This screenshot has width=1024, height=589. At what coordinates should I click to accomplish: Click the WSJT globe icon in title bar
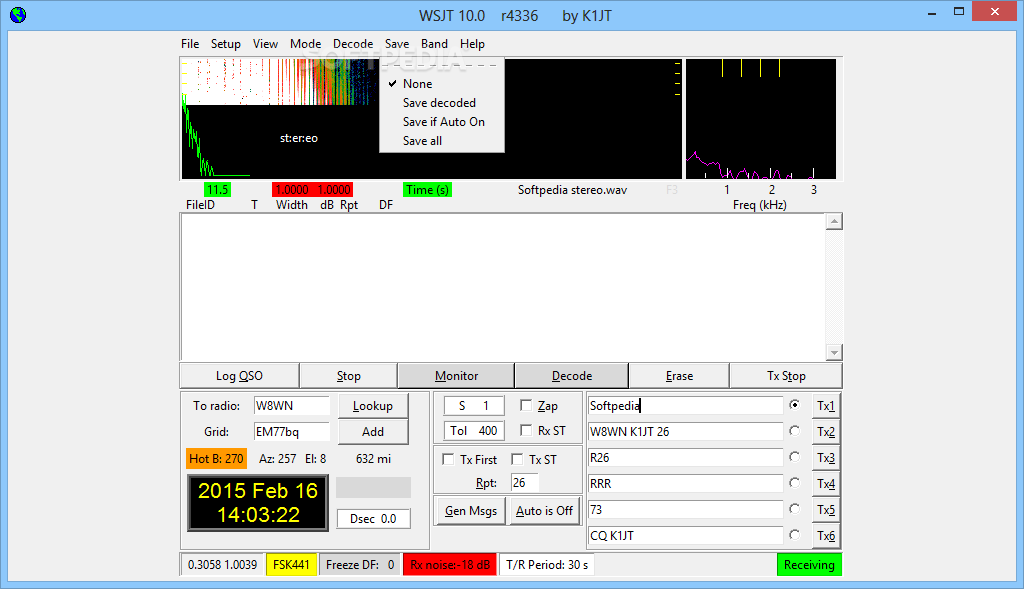click(18, 14)
